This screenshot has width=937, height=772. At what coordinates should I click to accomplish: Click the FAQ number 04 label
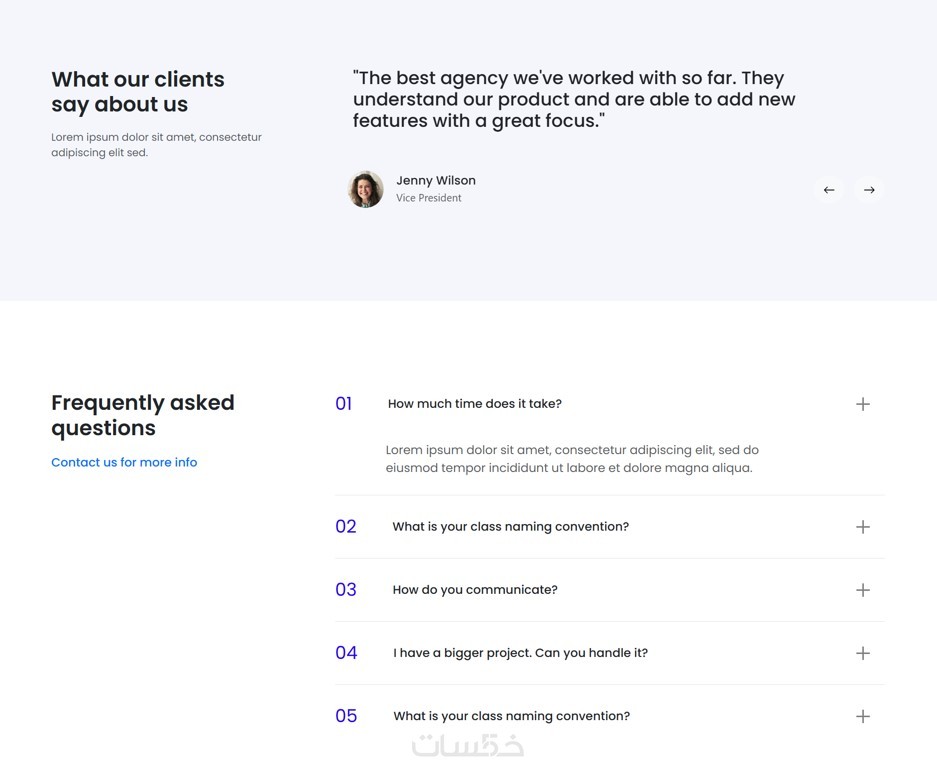pyautogui.click(x=346, y=653)
